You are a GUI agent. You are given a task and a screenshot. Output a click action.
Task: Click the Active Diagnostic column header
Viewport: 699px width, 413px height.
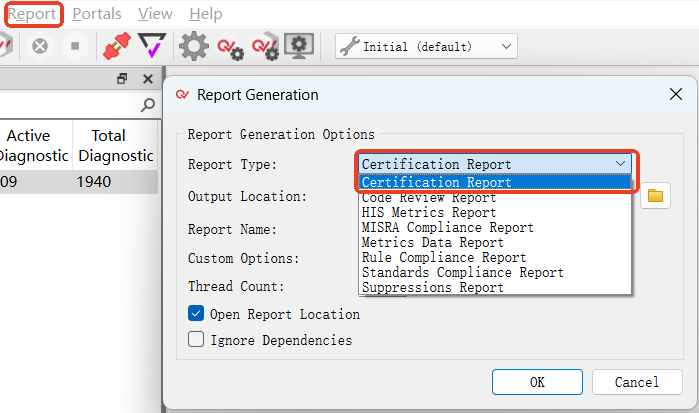click(34, 145)
